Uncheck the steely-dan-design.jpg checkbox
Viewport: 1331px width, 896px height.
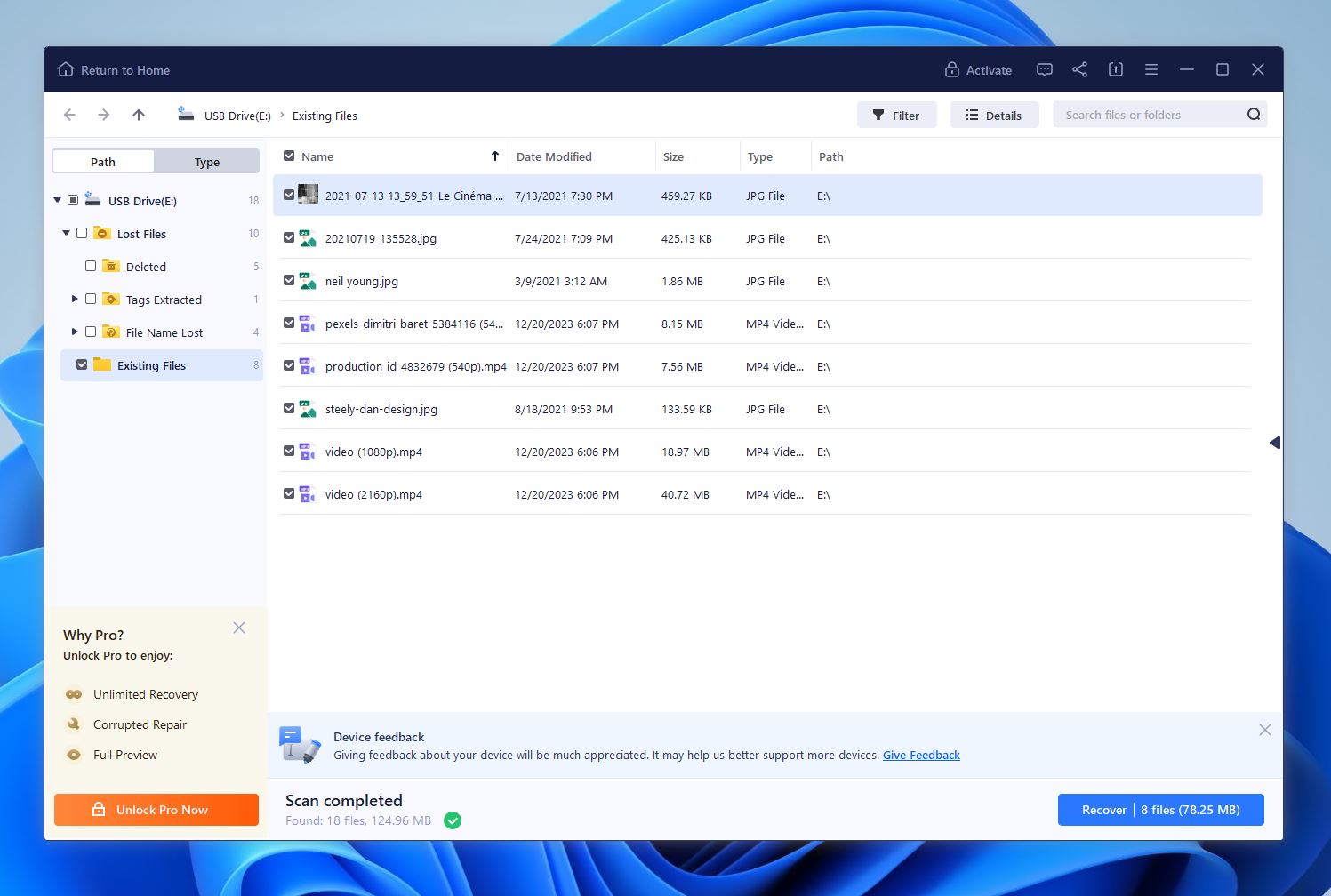coord(289,408)
